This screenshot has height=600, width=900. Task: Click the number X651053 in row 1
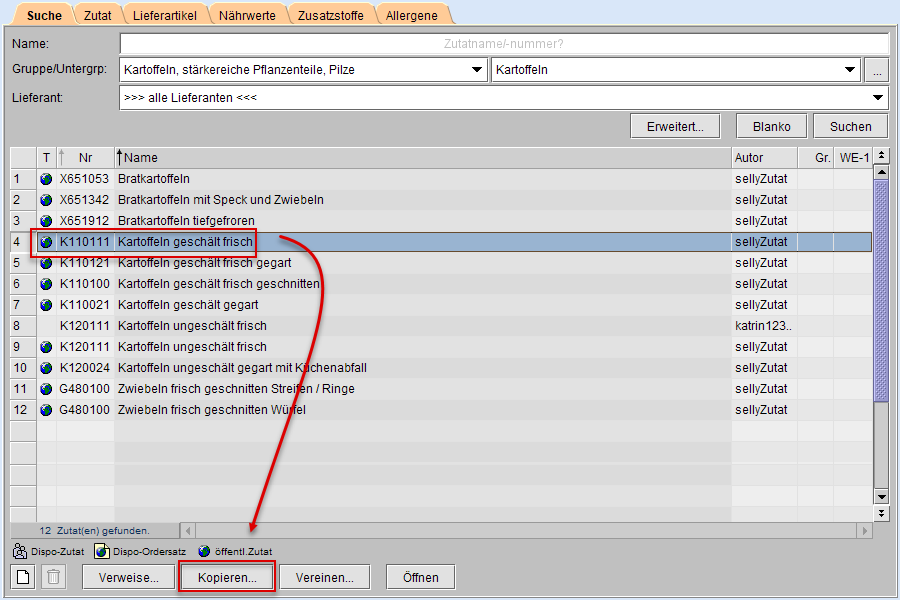84,179
